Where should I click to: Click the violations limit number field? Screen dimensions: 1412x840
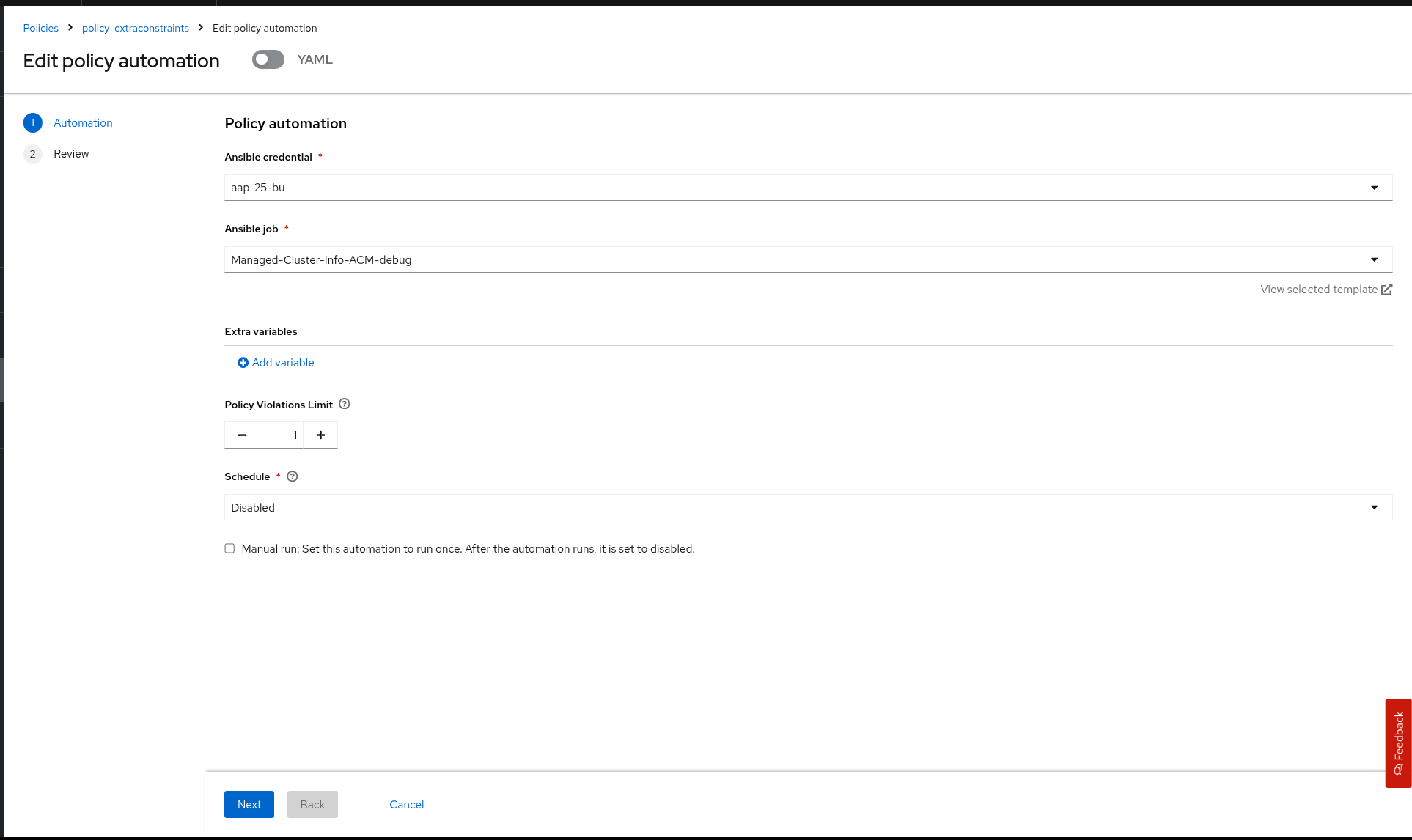coord(282,435)
